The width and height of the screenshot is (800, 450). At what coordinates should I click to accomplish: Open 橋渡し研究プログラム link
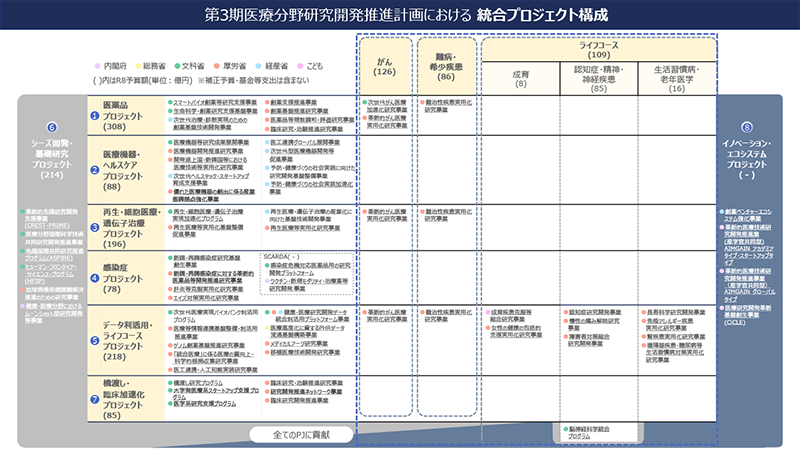(x=197, y=383)
